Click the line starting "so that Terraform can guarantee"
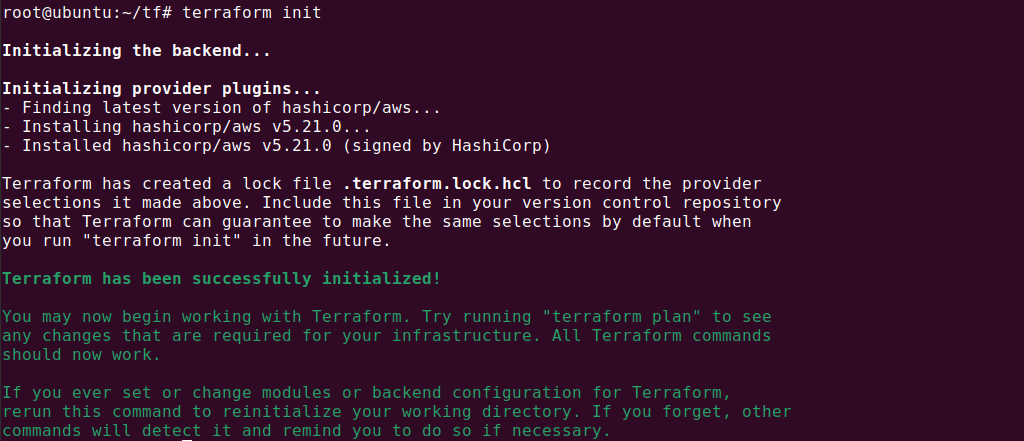This screenshot has height=441, width=1024. pos(376,222)
